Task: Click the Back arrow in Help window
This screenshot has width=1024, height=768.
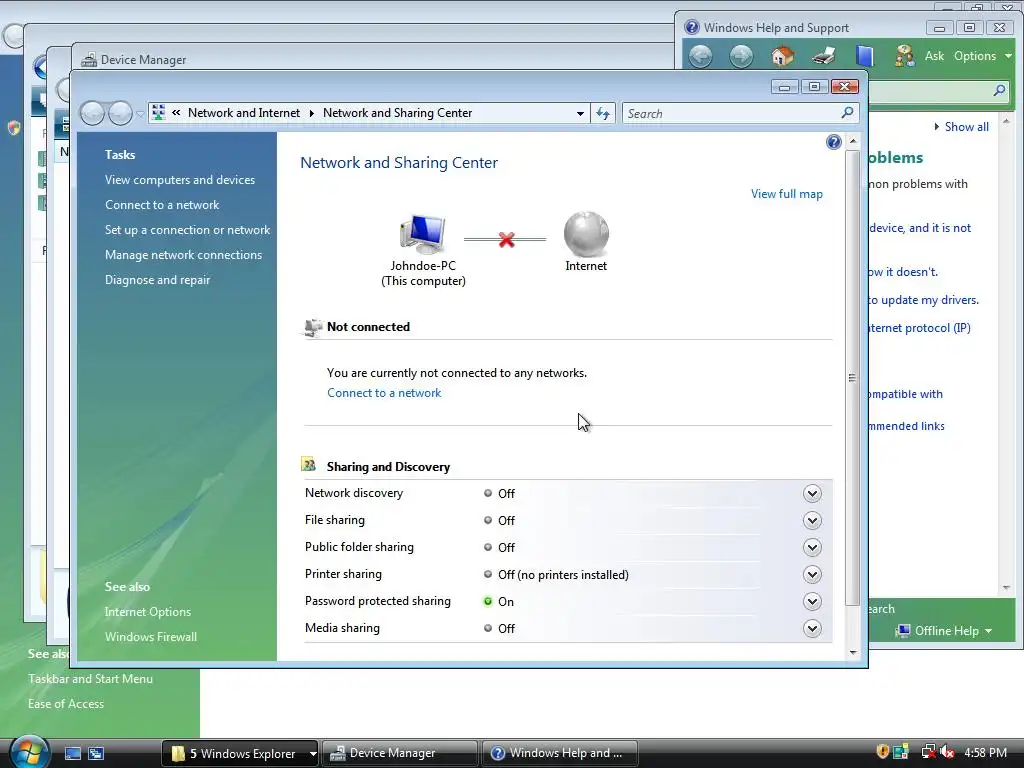Action: click(700, 56)
